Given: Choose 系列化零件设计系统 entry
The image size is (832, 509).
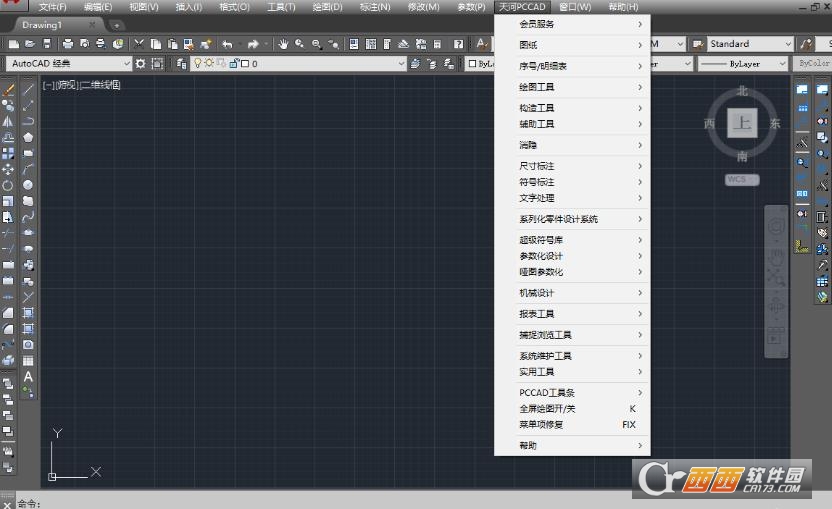Looking at the screenshot, I should [x=573, y=219].
